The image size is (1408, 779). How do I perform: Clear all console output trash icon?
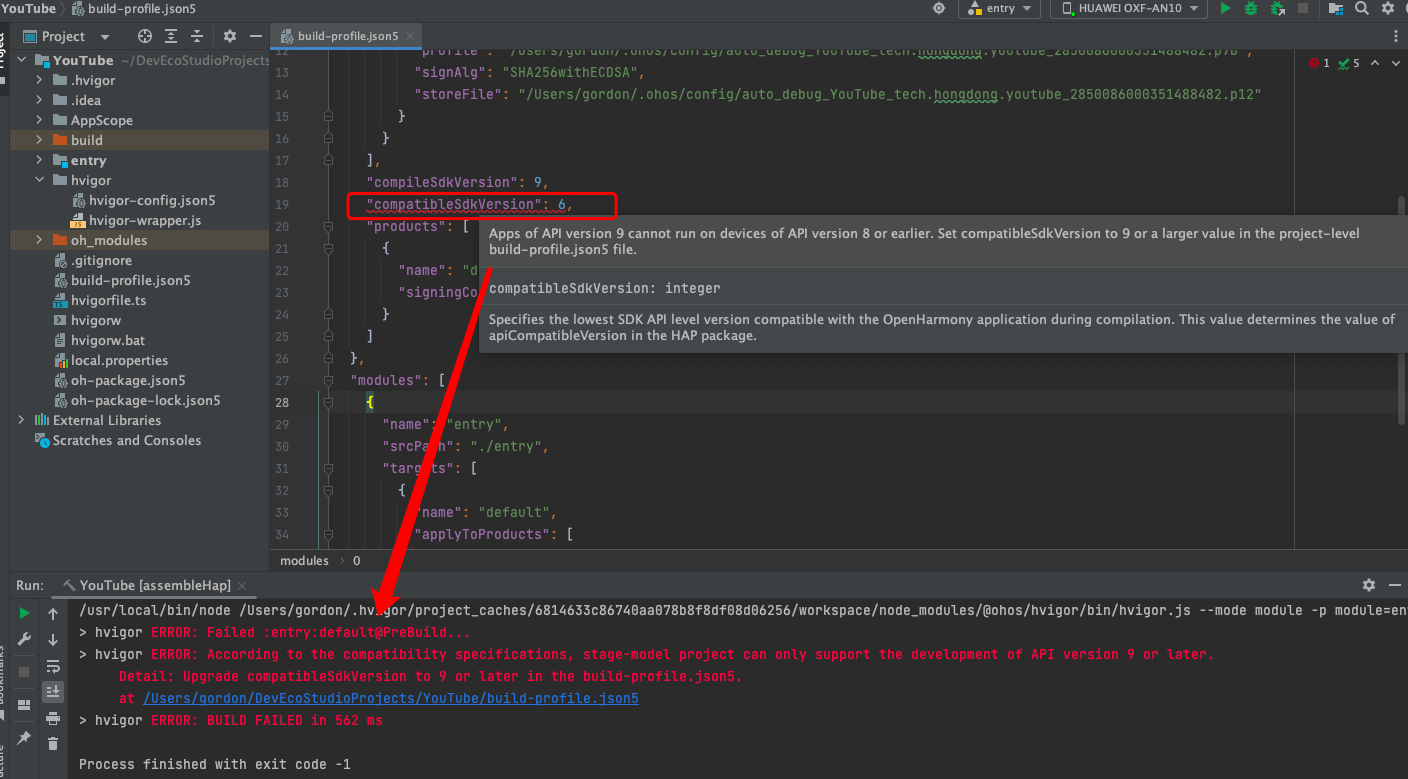[x=53, y=743]
